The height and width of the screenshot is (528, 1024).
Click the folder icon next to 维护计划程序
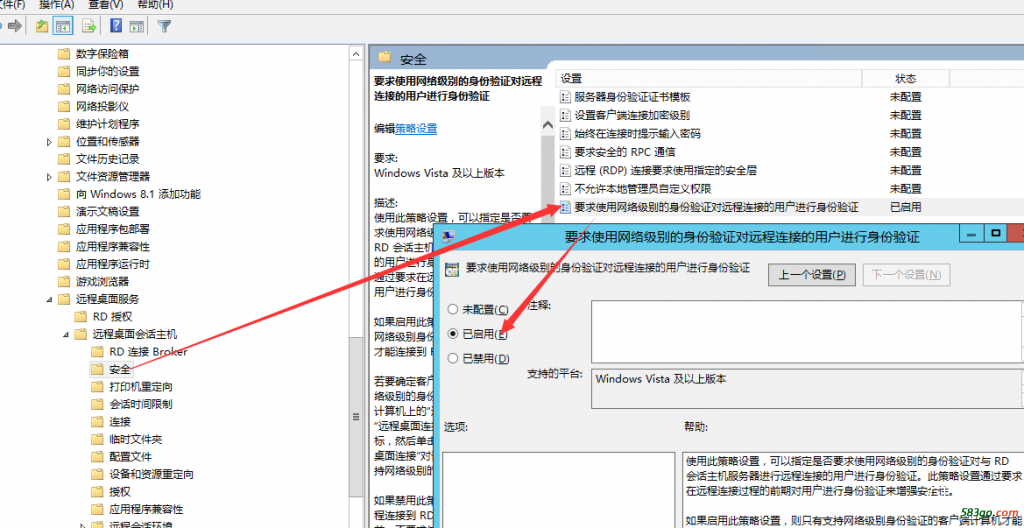pyautogui.click(x=63, y=124)
